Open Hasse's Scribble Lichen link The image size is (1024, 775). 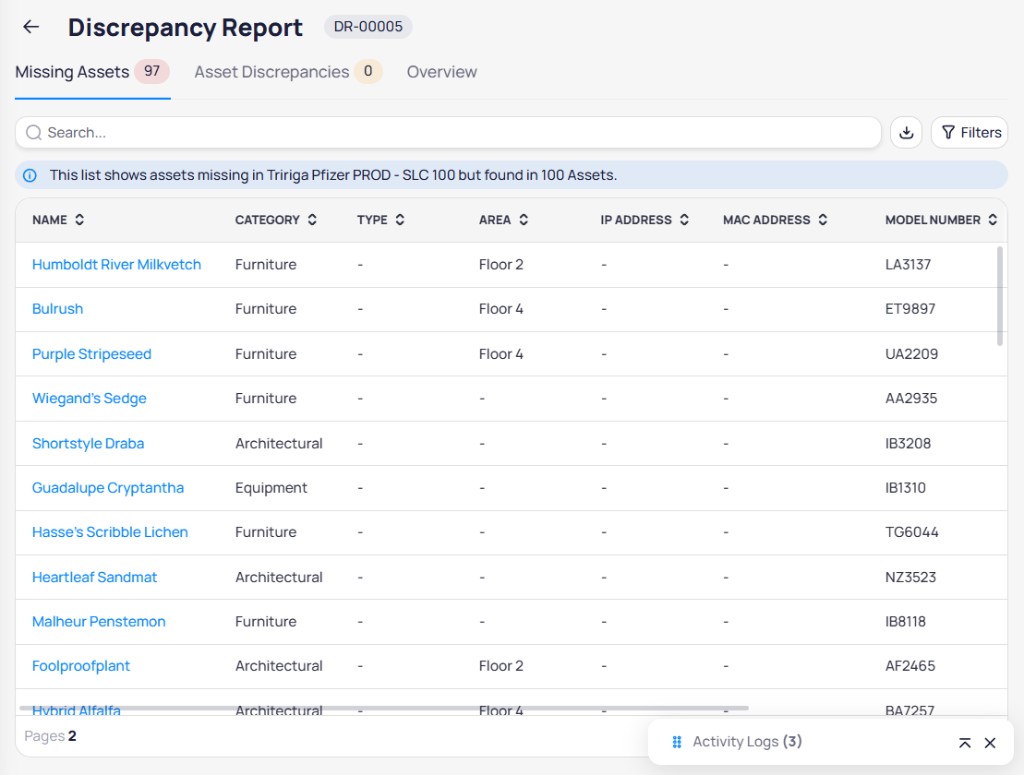[x=110, y=532]
